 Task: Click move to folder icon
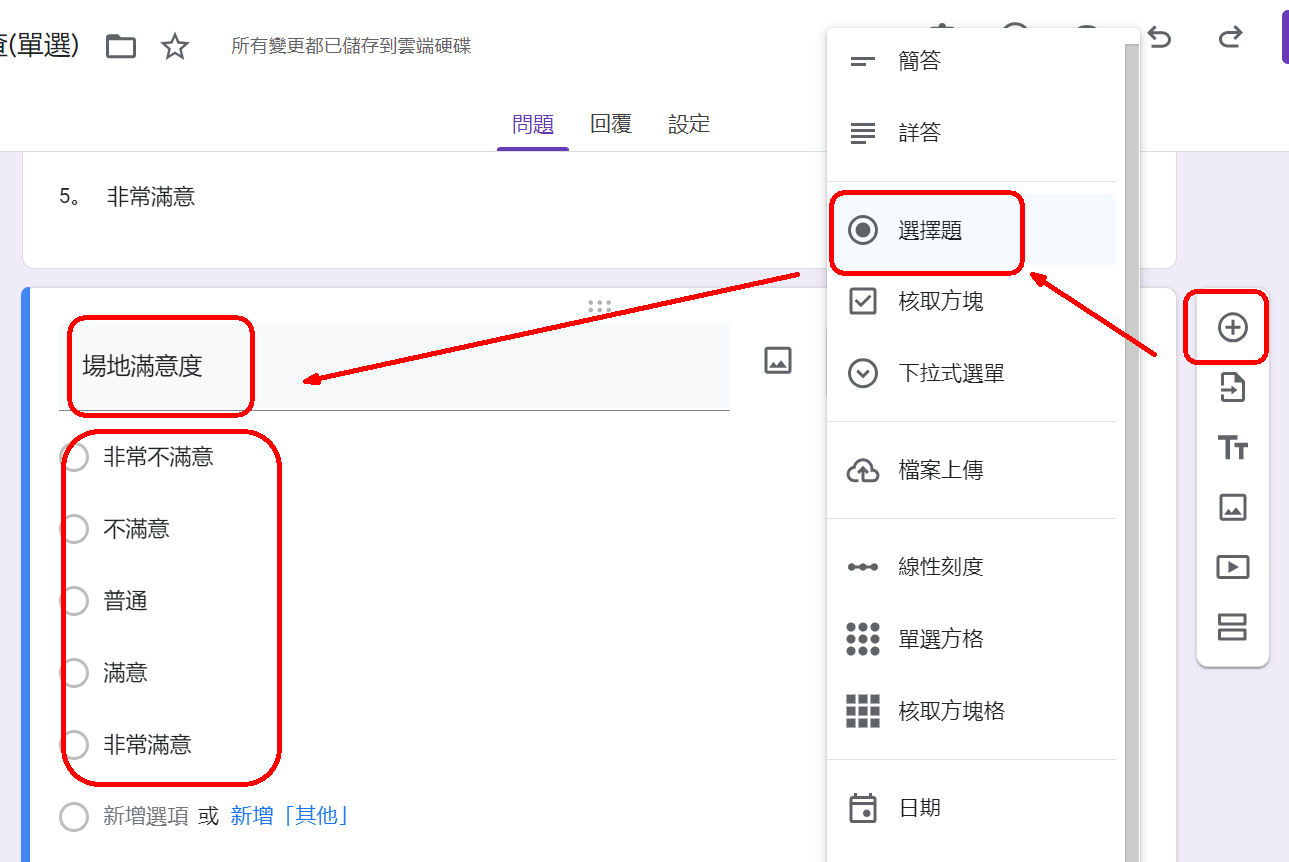[x=121, y=46]
